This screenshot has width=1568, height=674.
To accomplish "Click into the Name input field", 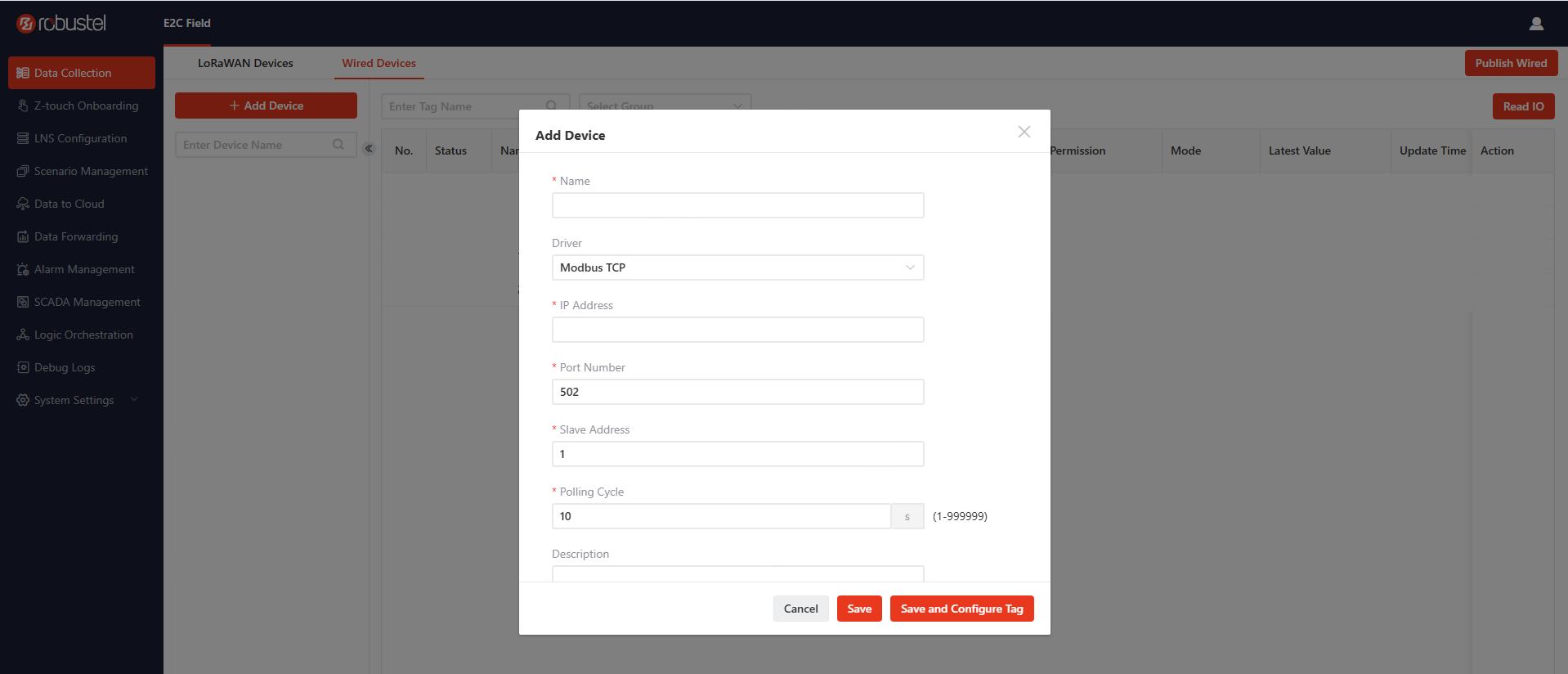I will click(x=737, y=205).
